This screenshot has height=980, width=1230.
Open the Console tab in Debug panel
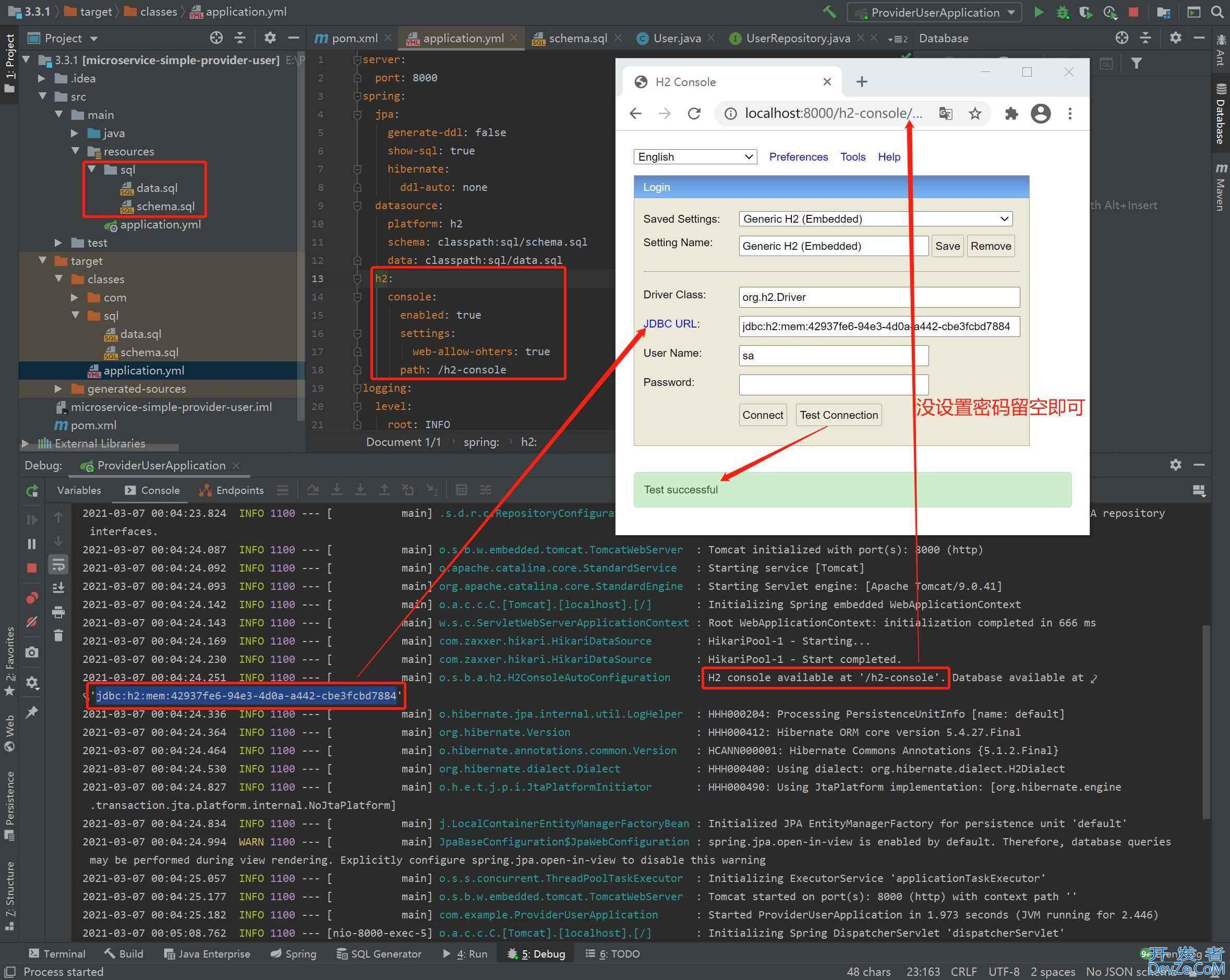159,490
